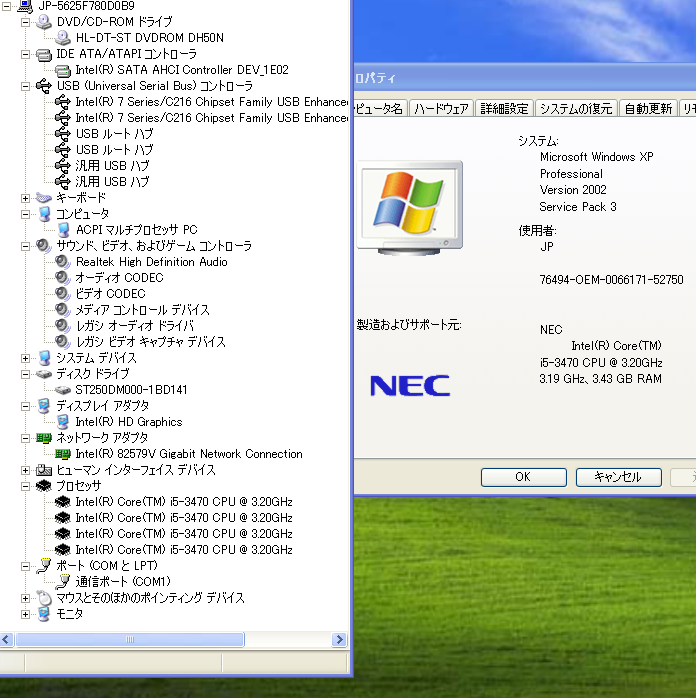Screen dimensions: 696x698
Task: Click the Intel SATA AHCI Controller icon
Action: point(63,70)
